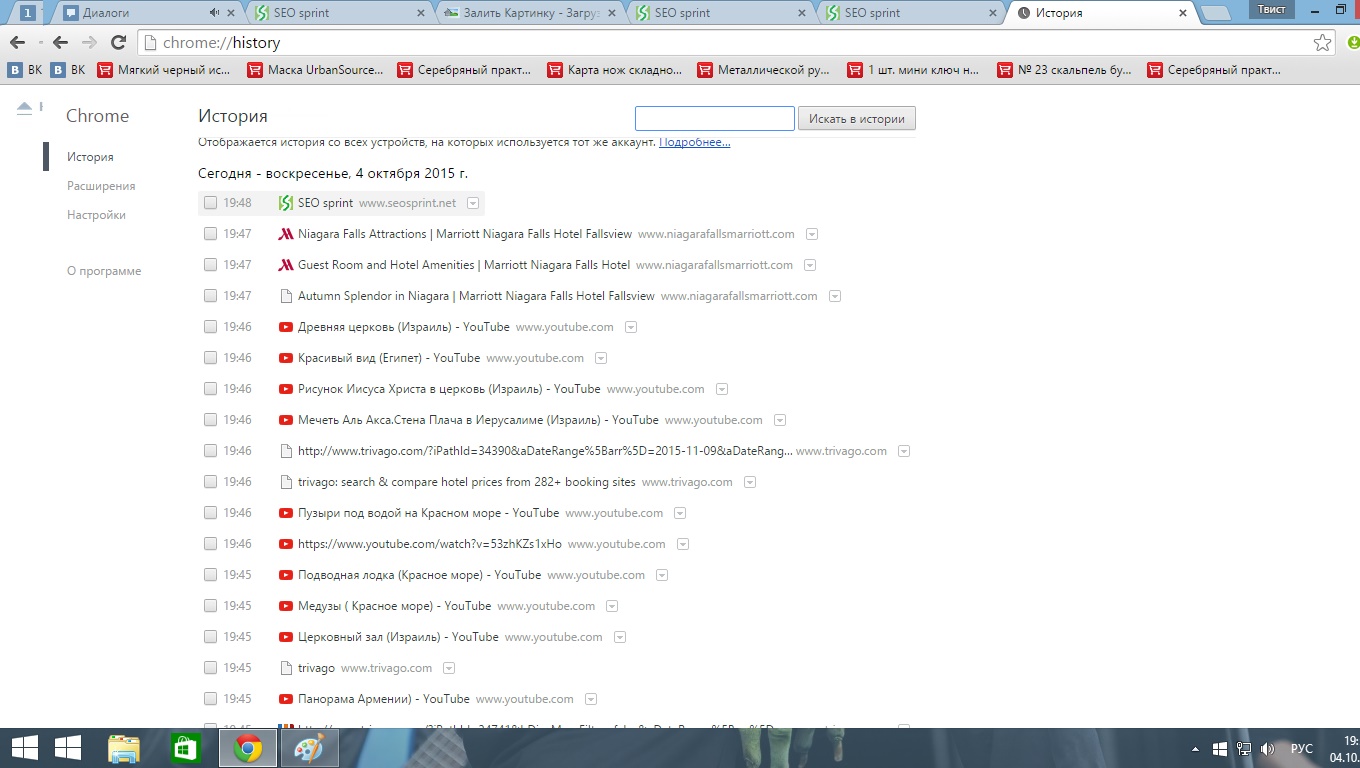This screenshot has width=1360, height=768.
Task: Click the 19:46 time of the trivago URL entry
Action: point(237,451)
